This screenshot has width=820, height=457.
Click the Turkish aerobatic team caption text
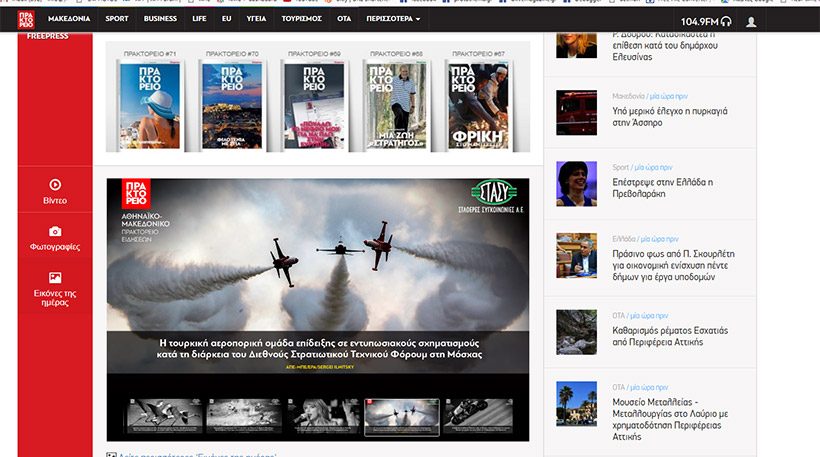(319, 349)
